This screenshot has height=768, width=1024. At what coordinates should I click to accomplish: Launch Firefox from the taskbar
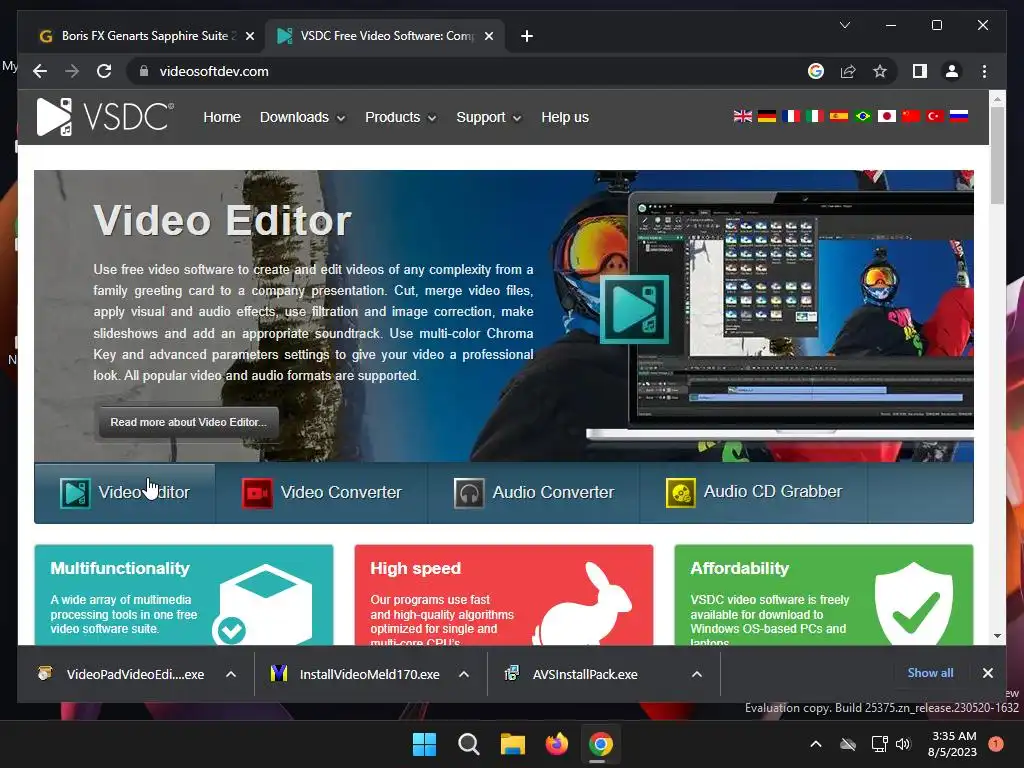click(556, 744)
